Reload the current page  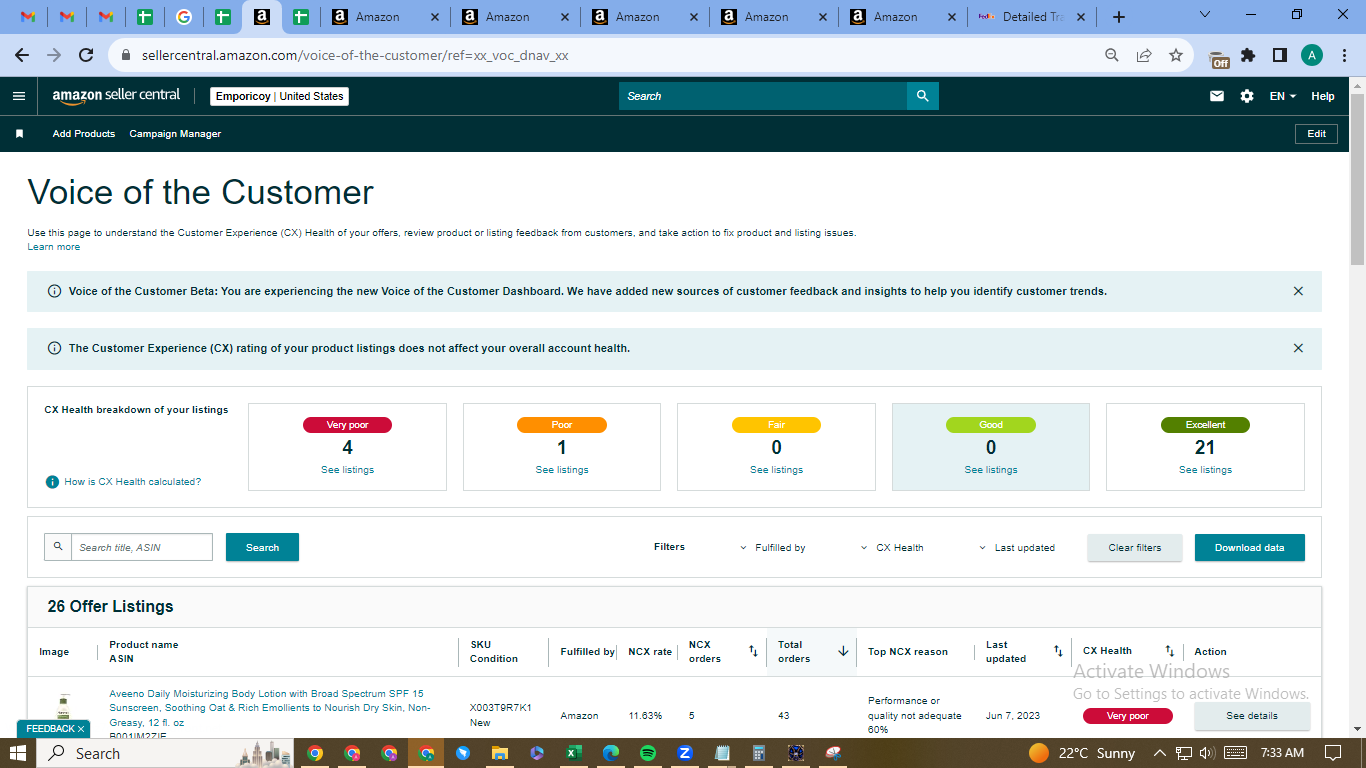pyautogui.click(x=86, y=56)
